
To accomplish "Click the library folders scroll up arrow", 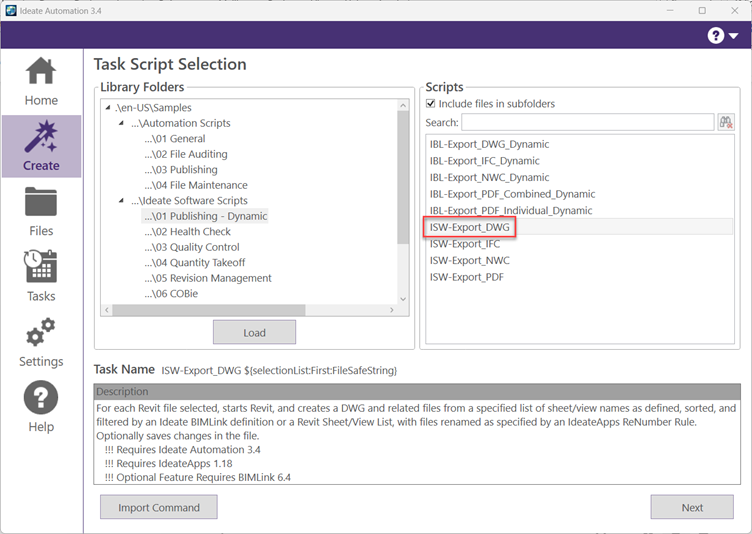I will [x=403, y=105].
